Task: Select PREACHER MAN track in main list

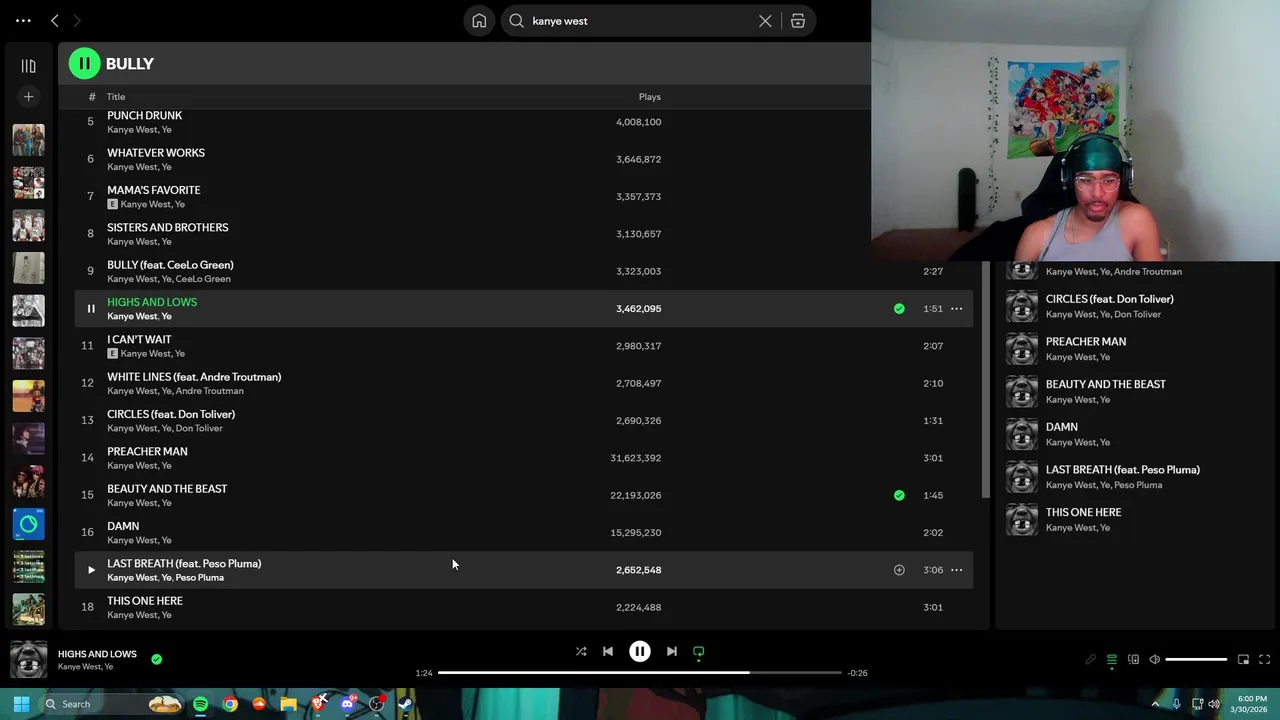Action: [x=147, y=451]
